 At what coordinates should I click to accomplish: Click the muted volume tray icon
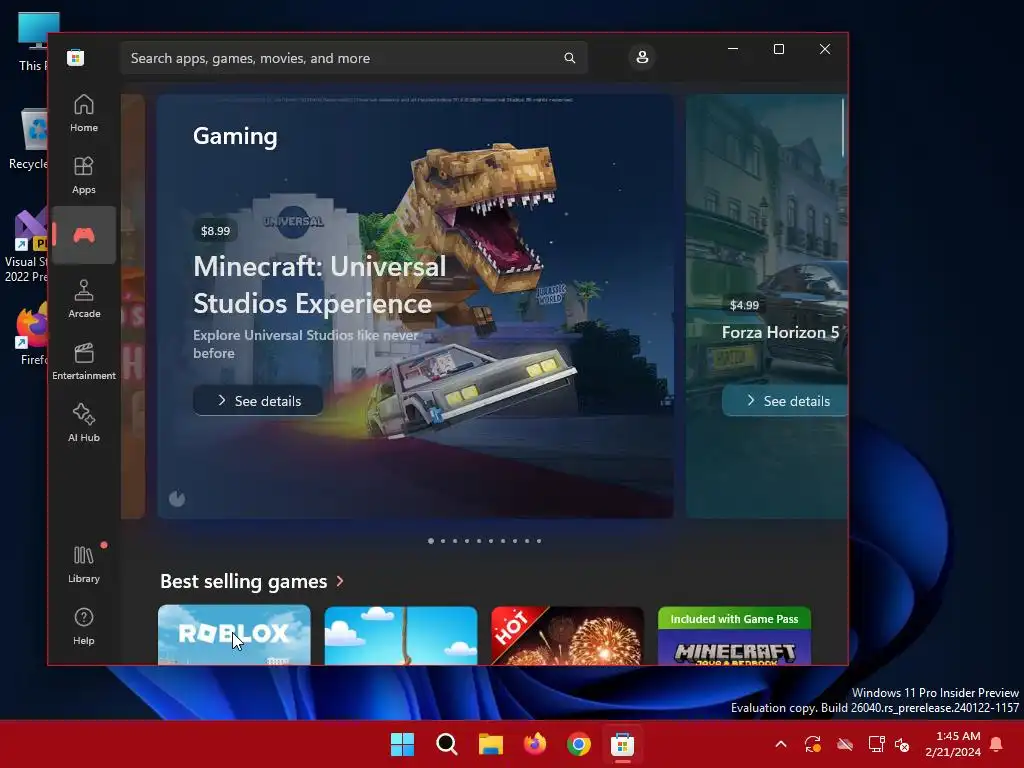pyautogui.click(x=902, y=744)
